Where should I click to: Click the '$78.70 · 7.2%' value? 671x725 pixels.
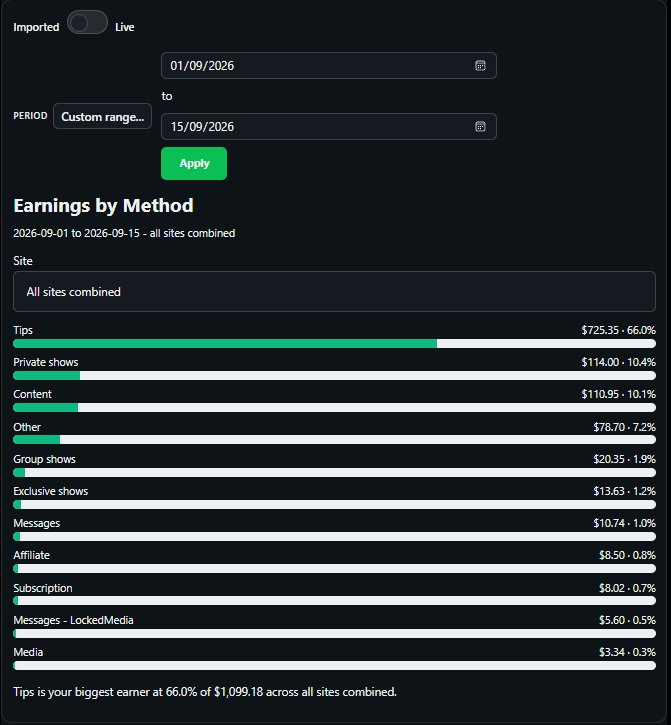(x=624, y=427)
